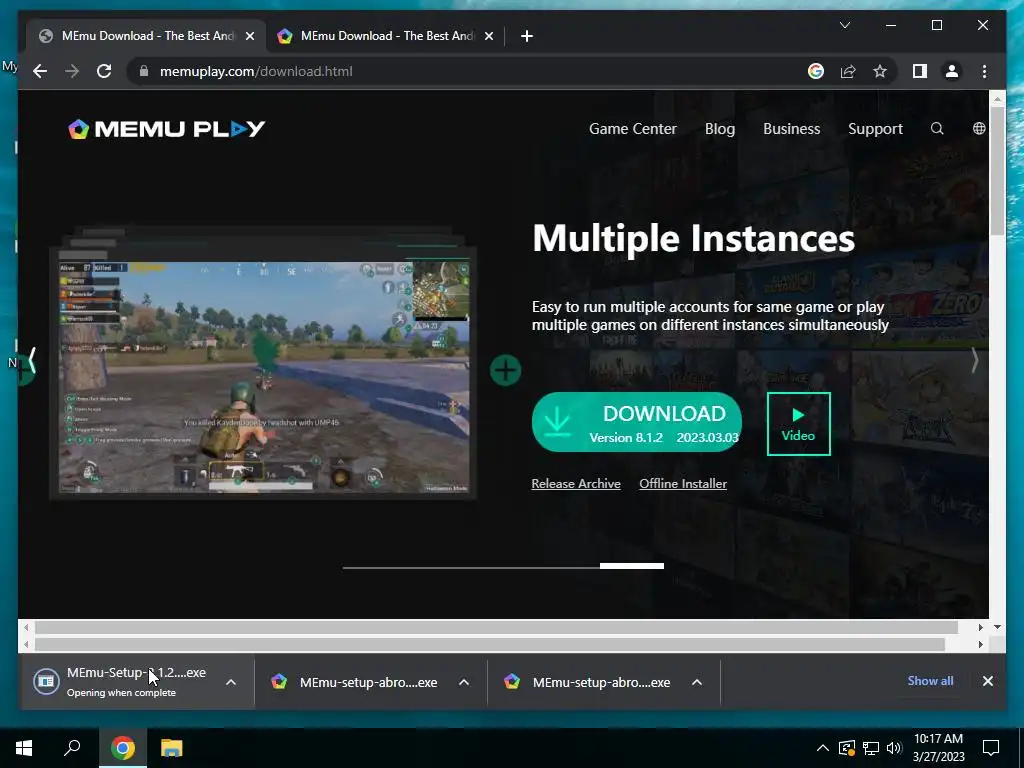Click the lower horizontal scrollbar
The height and width of the screenshot is (768, 1024).
pos(489,645)
